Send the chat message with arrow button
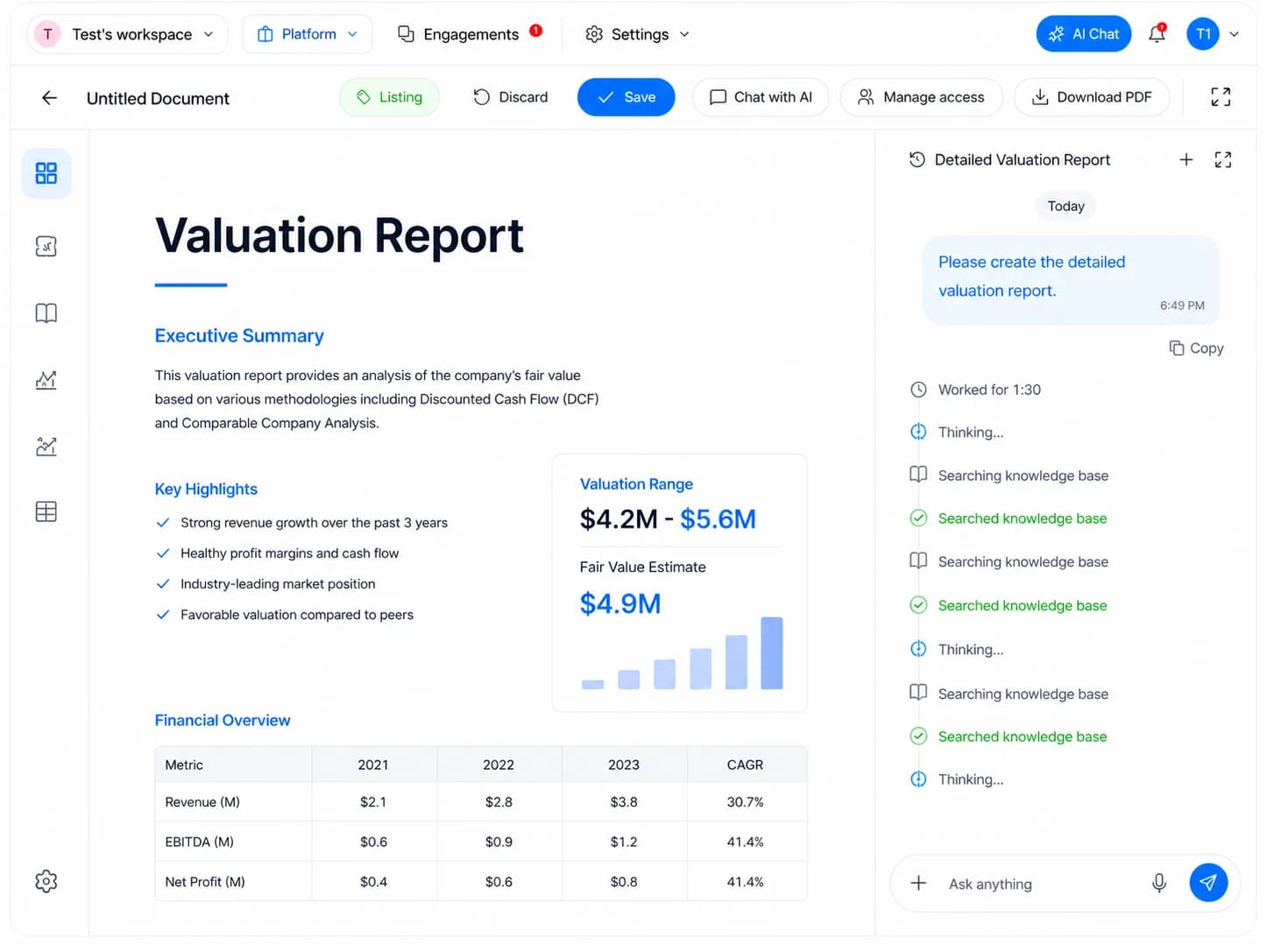 (1208, 883)
